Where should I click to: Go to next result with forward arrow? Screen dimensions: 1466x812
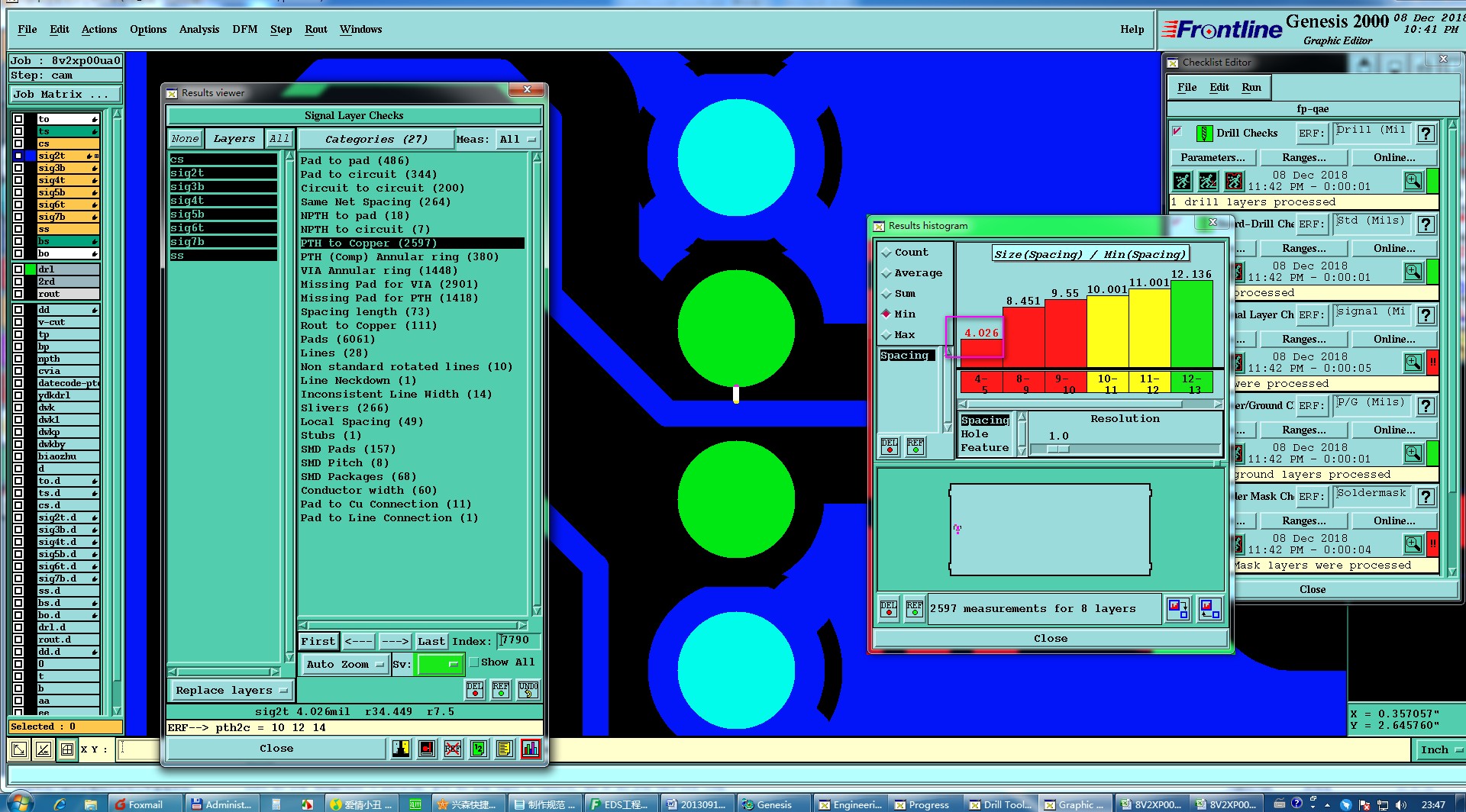(x=395, y=641)
